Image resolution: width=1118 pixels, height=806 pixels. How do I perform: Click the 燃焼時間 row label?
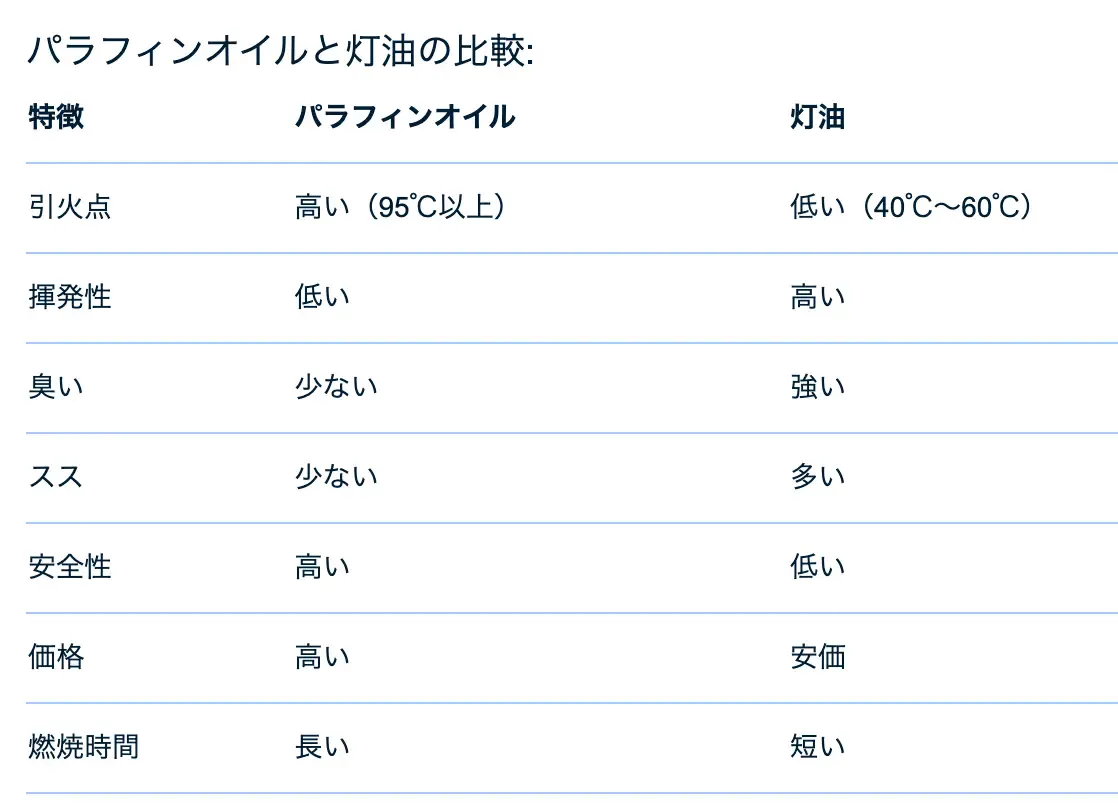(84, 747)
